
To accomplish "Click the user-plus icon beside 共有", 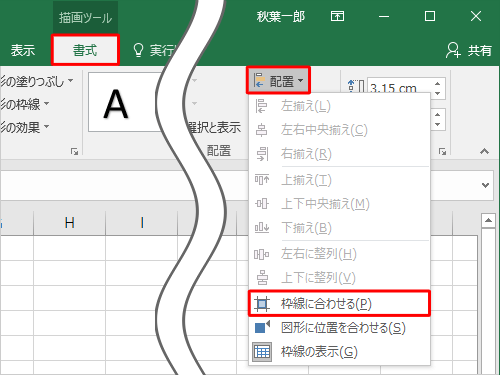I will coord(453,50).
